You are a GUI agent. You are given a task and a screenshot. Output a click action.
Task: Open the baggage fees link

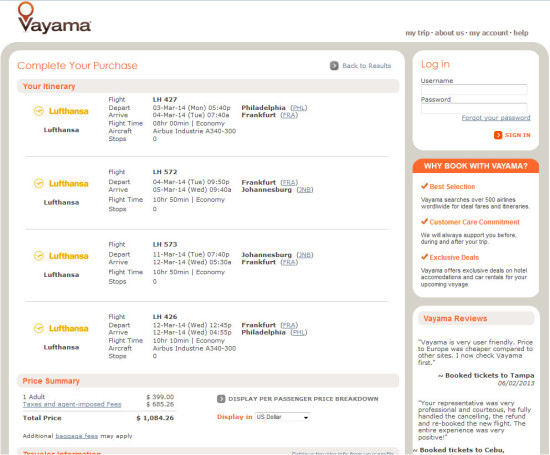click(x=77, y=436)
